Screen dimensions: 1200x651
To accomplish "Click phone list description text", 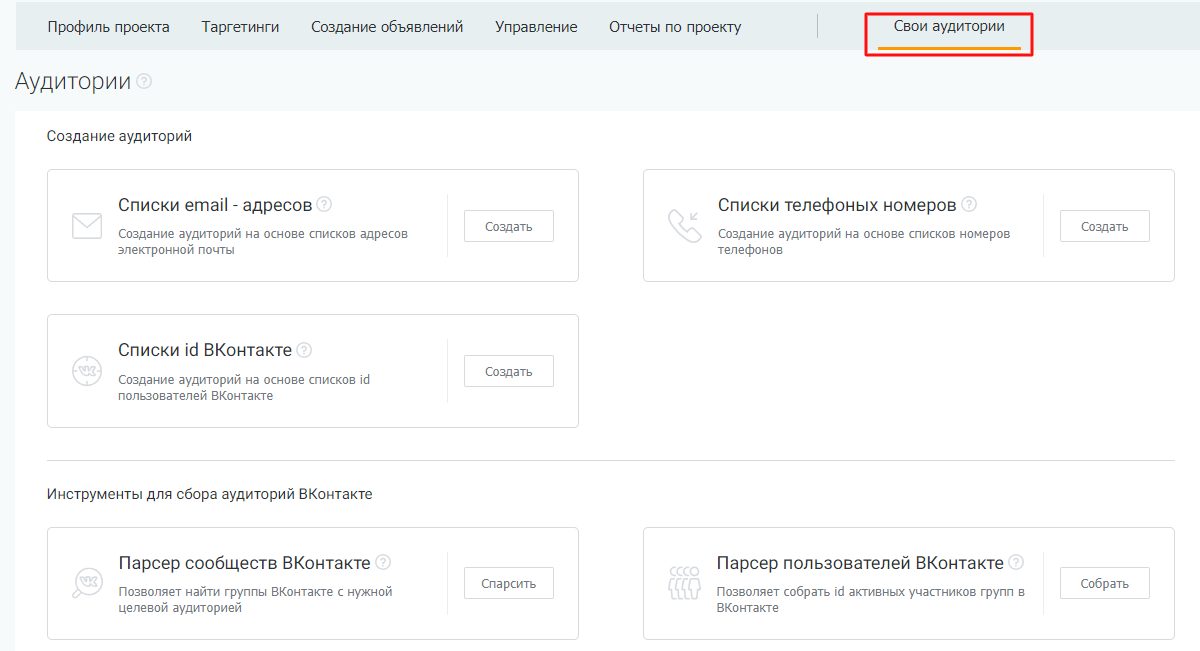I will [864, 241].
